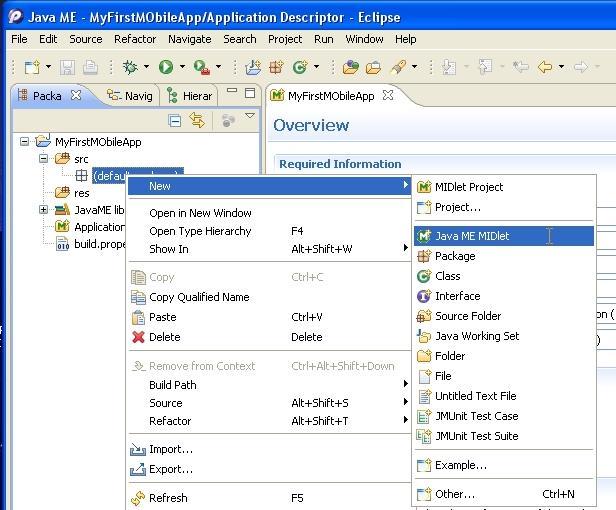Click the Debug bug toolbar icon
The image size is (616, 510).
coord(130,67)
